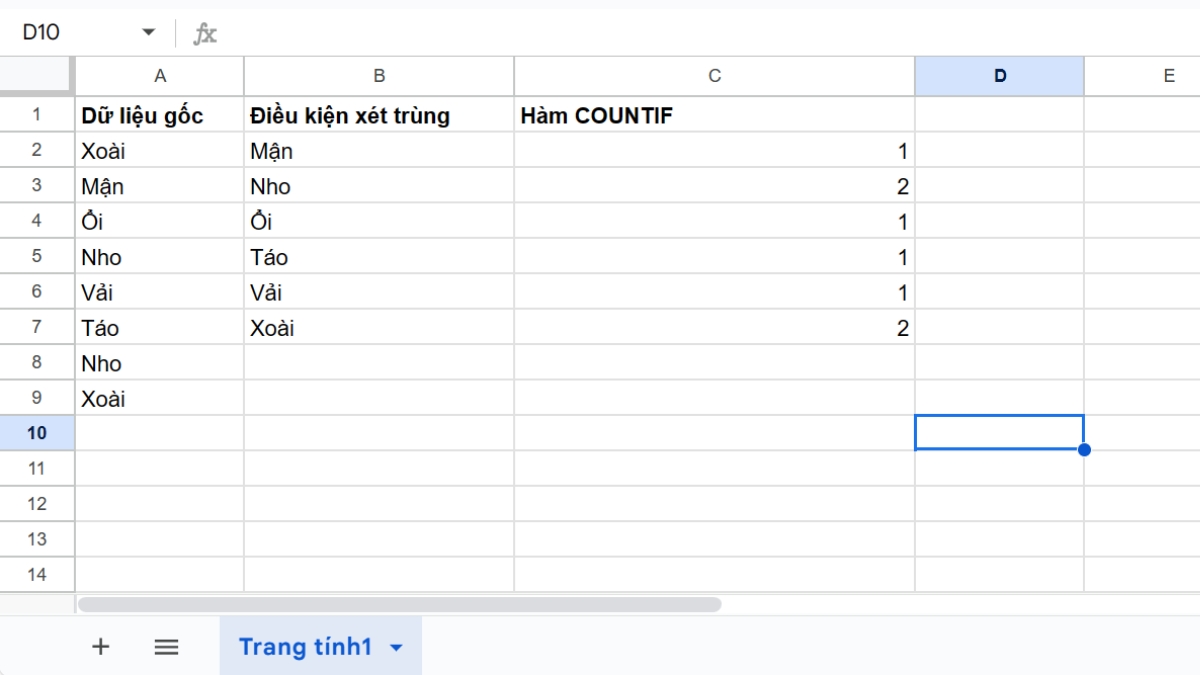
Task: Click the cell containing Táo in column B
Action: click(379, 258)
